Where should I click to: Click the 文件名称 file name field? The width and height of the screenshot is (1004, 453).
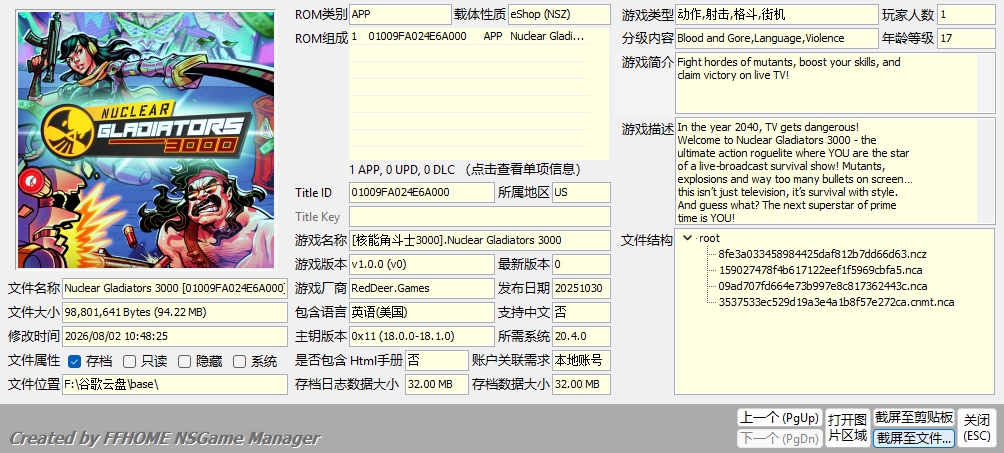pyautogui.click(x=175, y=288)
